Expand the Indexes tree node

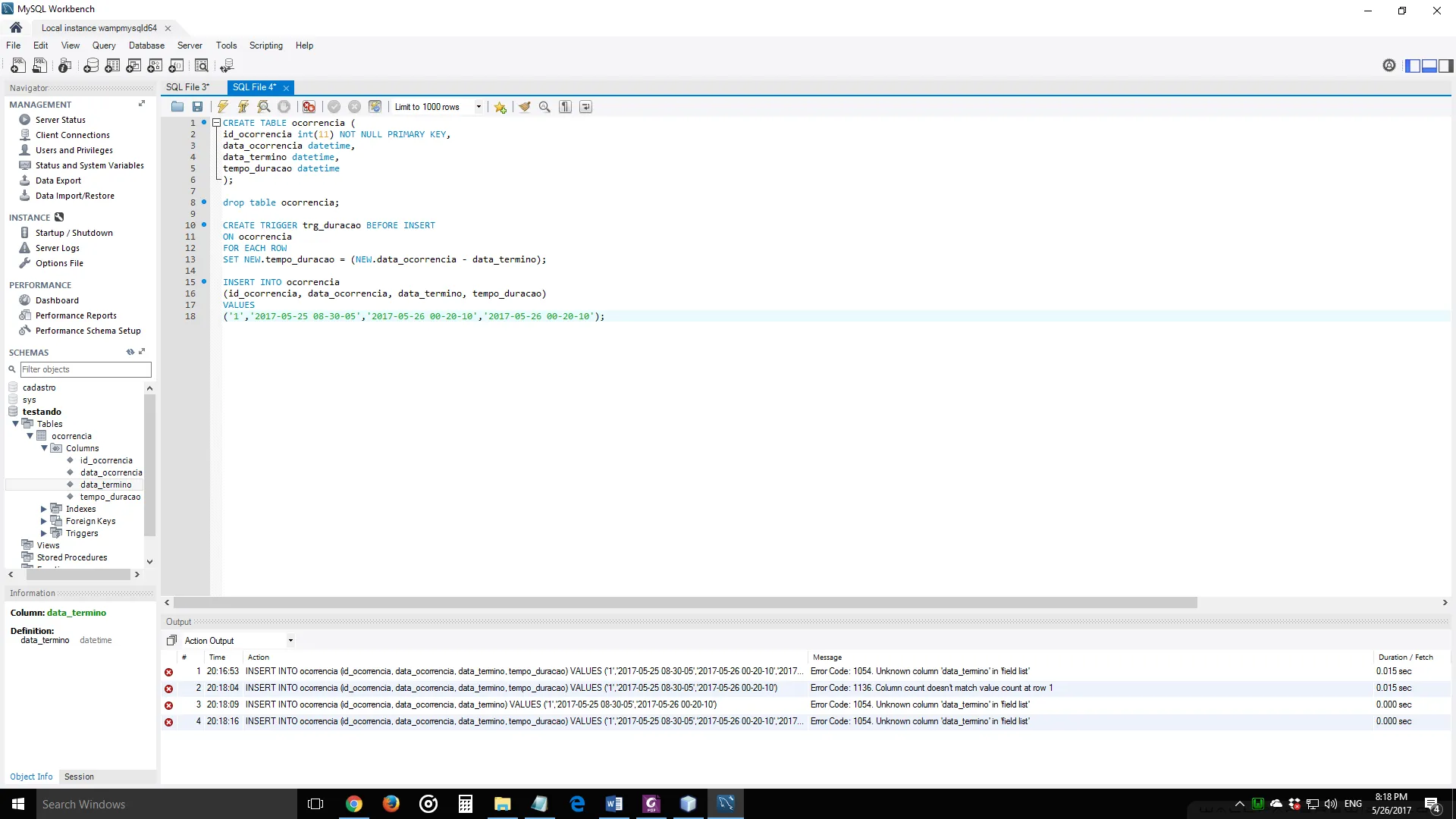click(43, 509)
